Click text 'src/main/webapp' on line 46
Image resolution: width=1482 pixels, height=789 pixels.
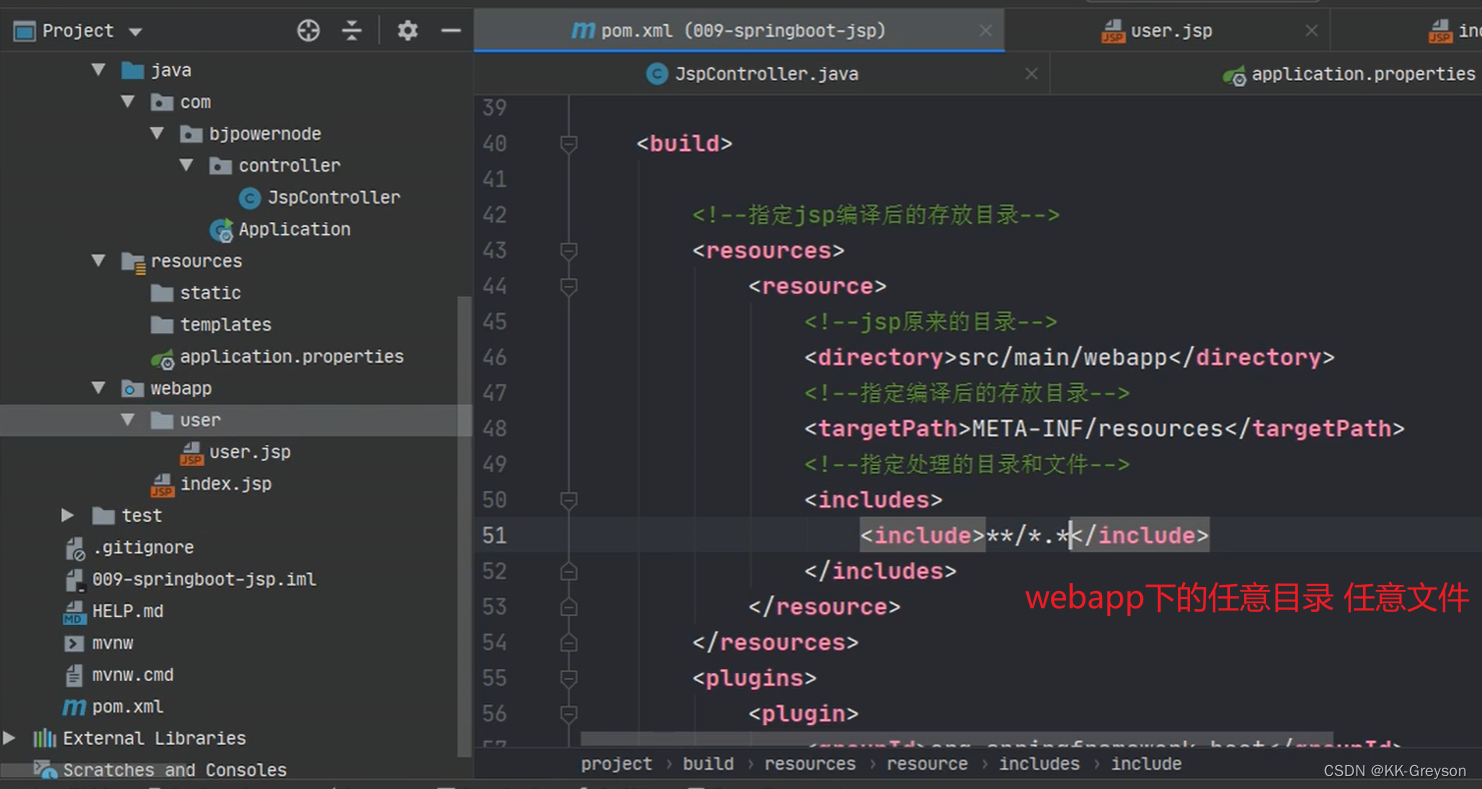pyautogui.click(x=1064, y=358)
